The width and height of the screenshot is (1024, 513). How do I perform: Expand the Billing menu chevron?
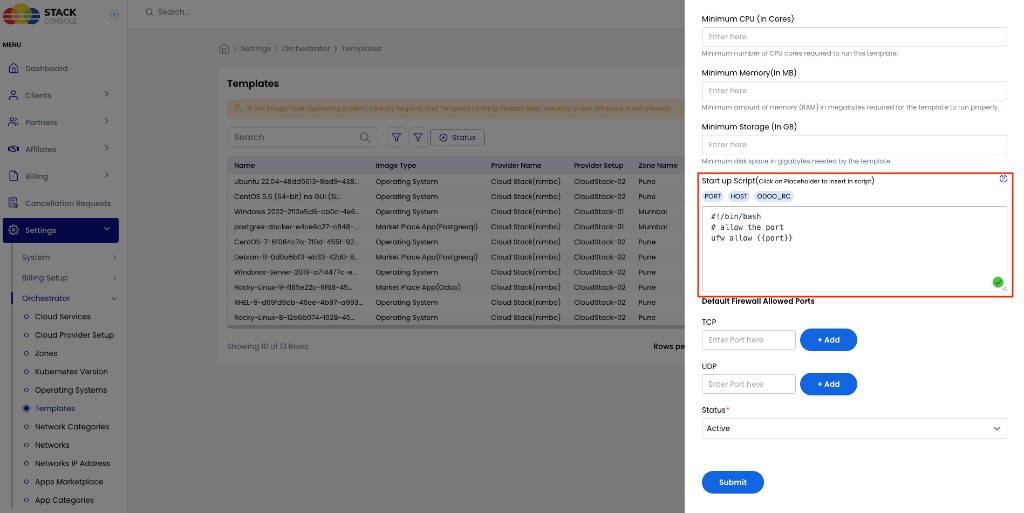(106, 176)
